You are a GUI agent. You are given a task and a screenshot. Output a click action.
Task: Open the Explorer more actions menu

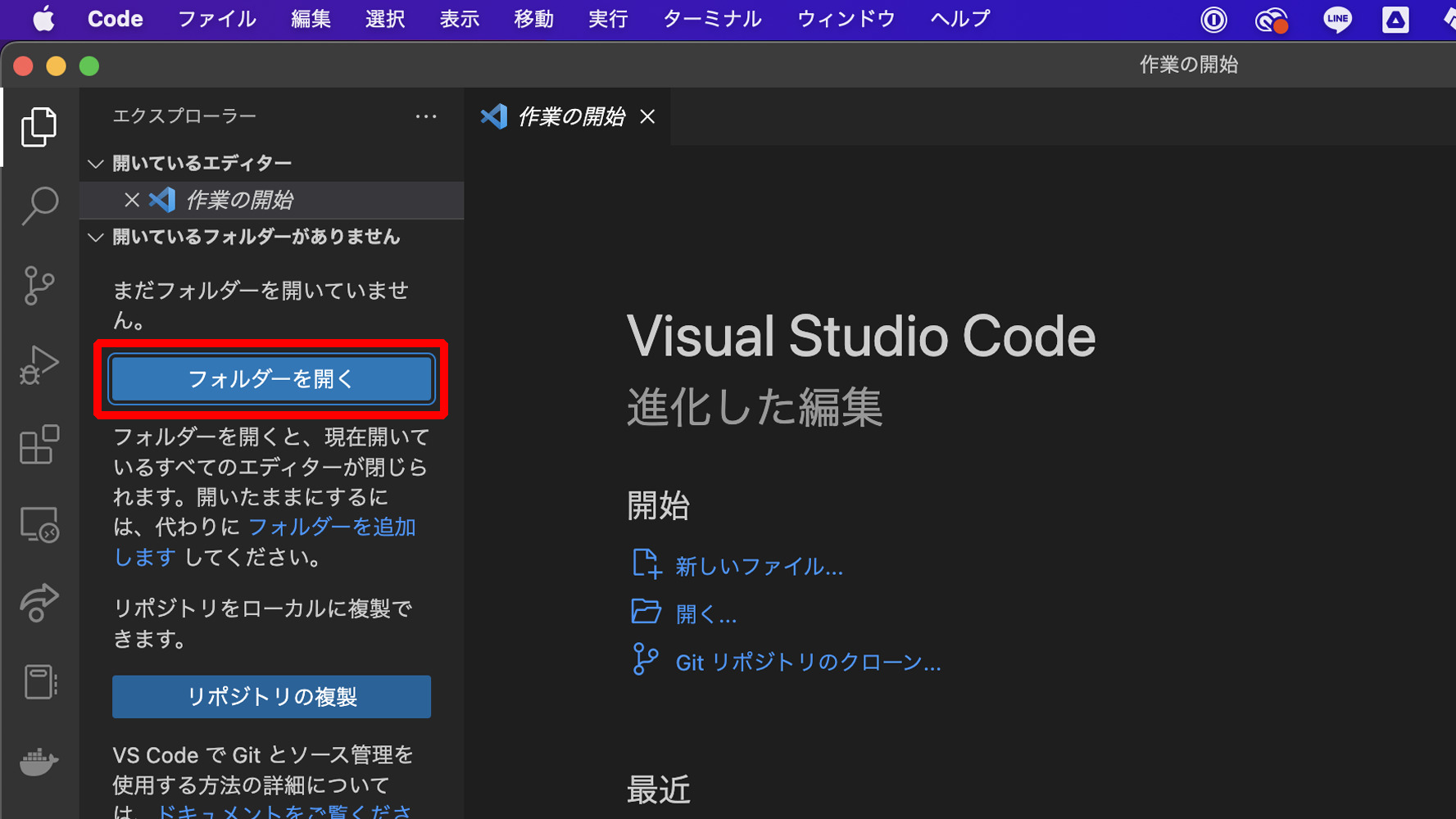(426, 116)
